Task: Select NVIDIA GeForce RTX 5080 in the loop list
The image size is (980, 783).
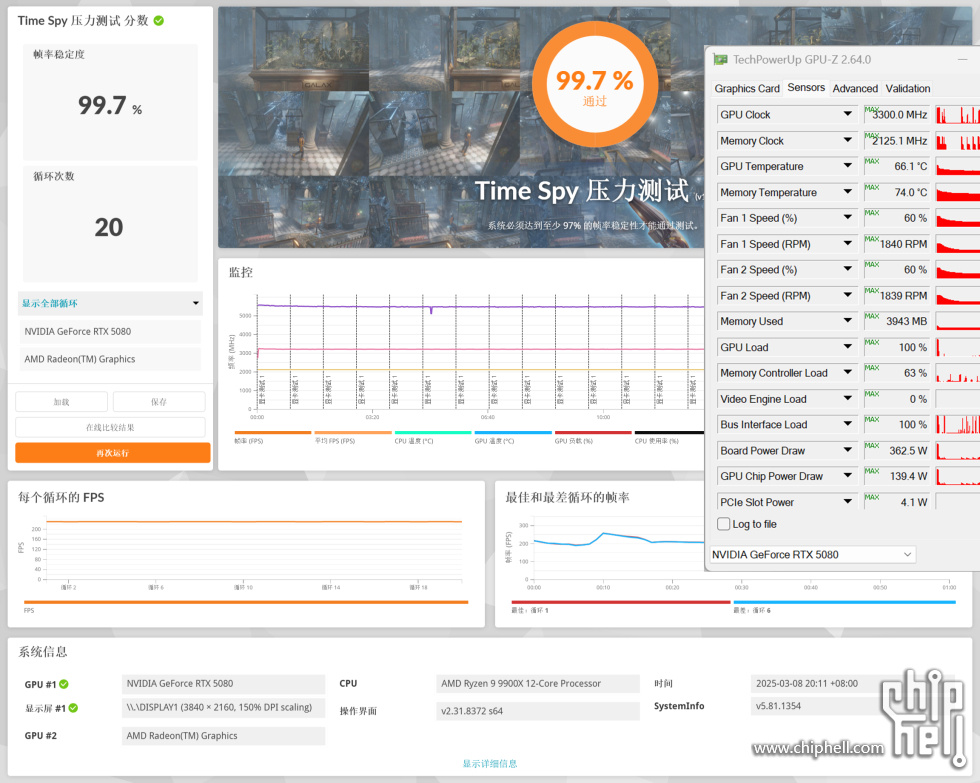Action: pyautogui.click(x=111, y=331)
